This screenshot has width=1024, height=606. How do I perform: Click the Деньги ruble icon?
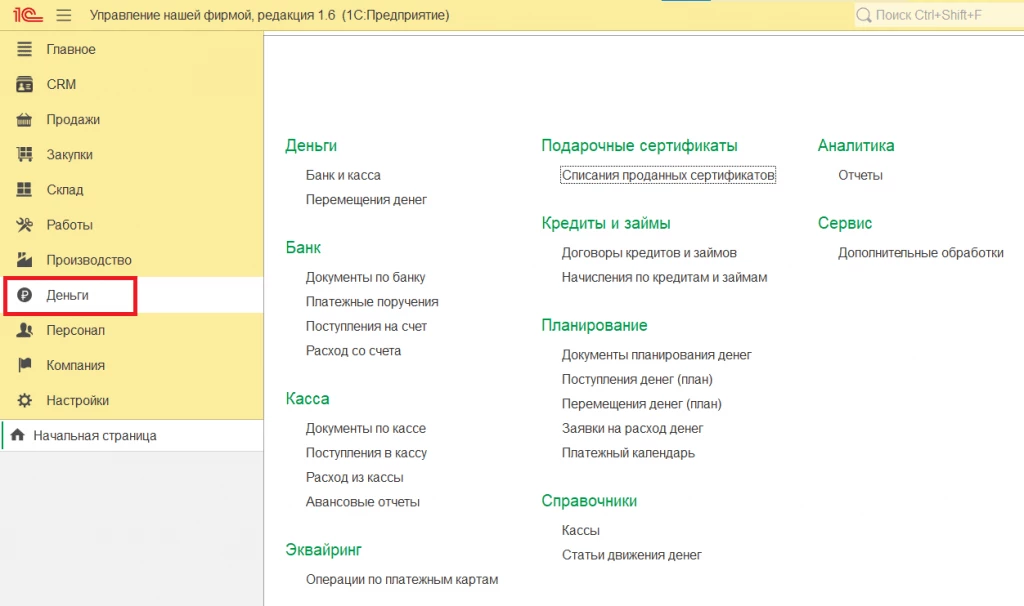[x=24, y=295]
